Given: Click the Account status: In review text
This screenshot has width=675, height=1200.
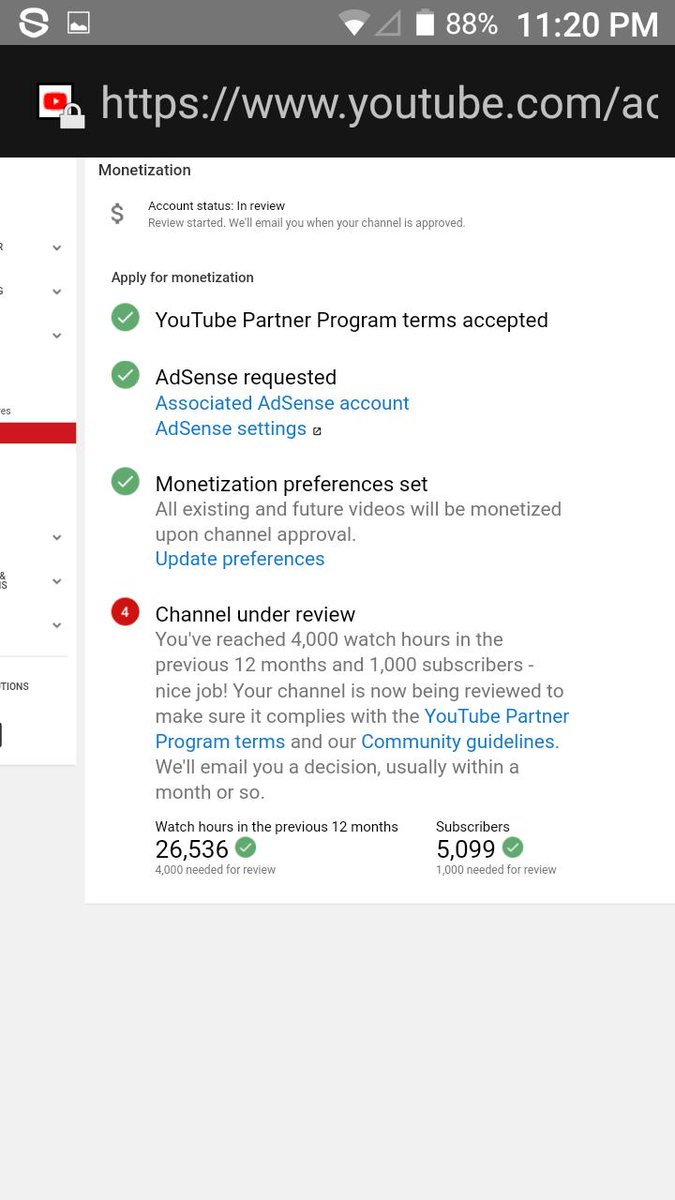Looking at the screenshot, I should (x=217, y=206).
